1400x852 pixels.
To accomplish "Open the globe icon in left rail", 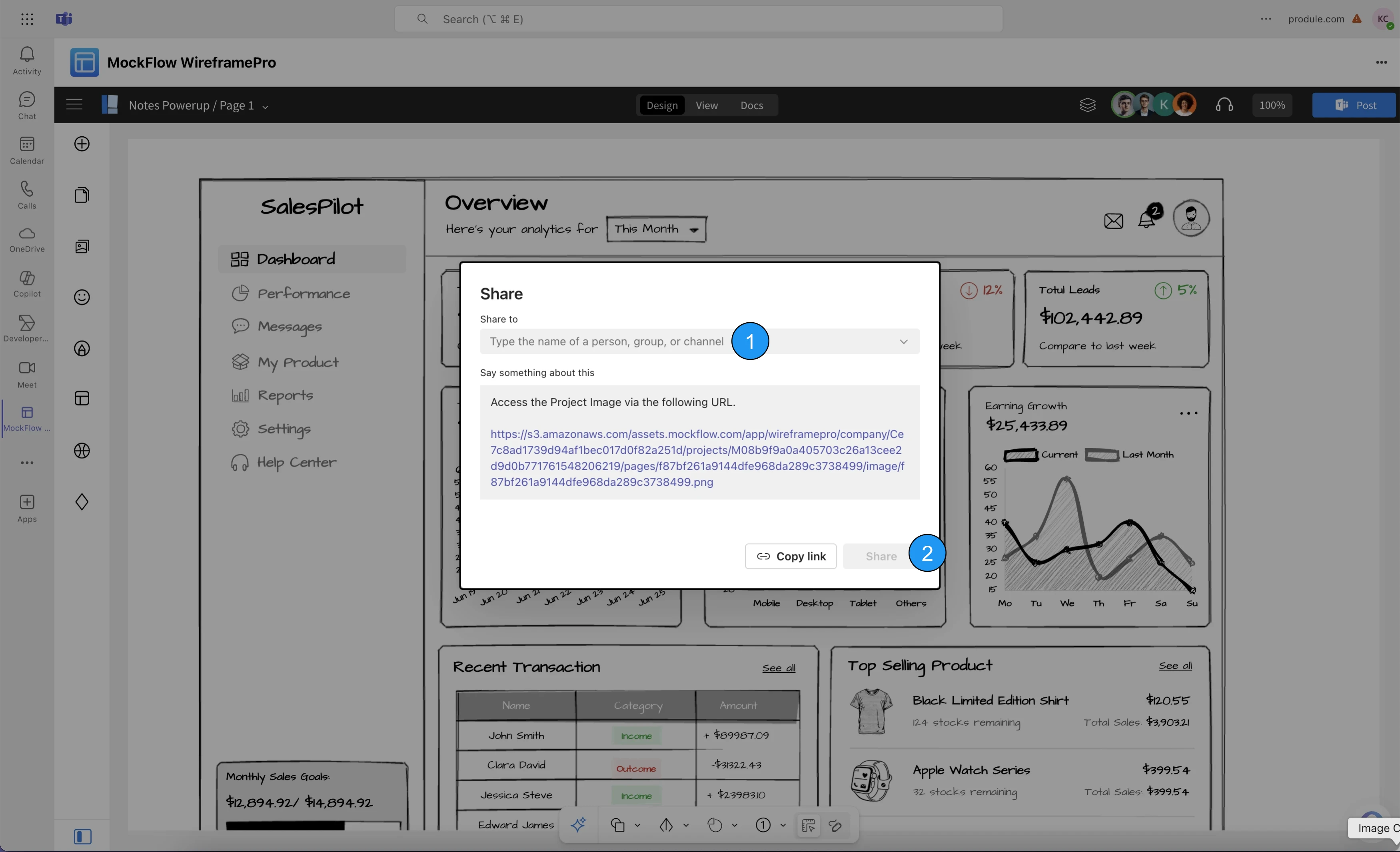I will pyautogui.click(x=82, y=451).
